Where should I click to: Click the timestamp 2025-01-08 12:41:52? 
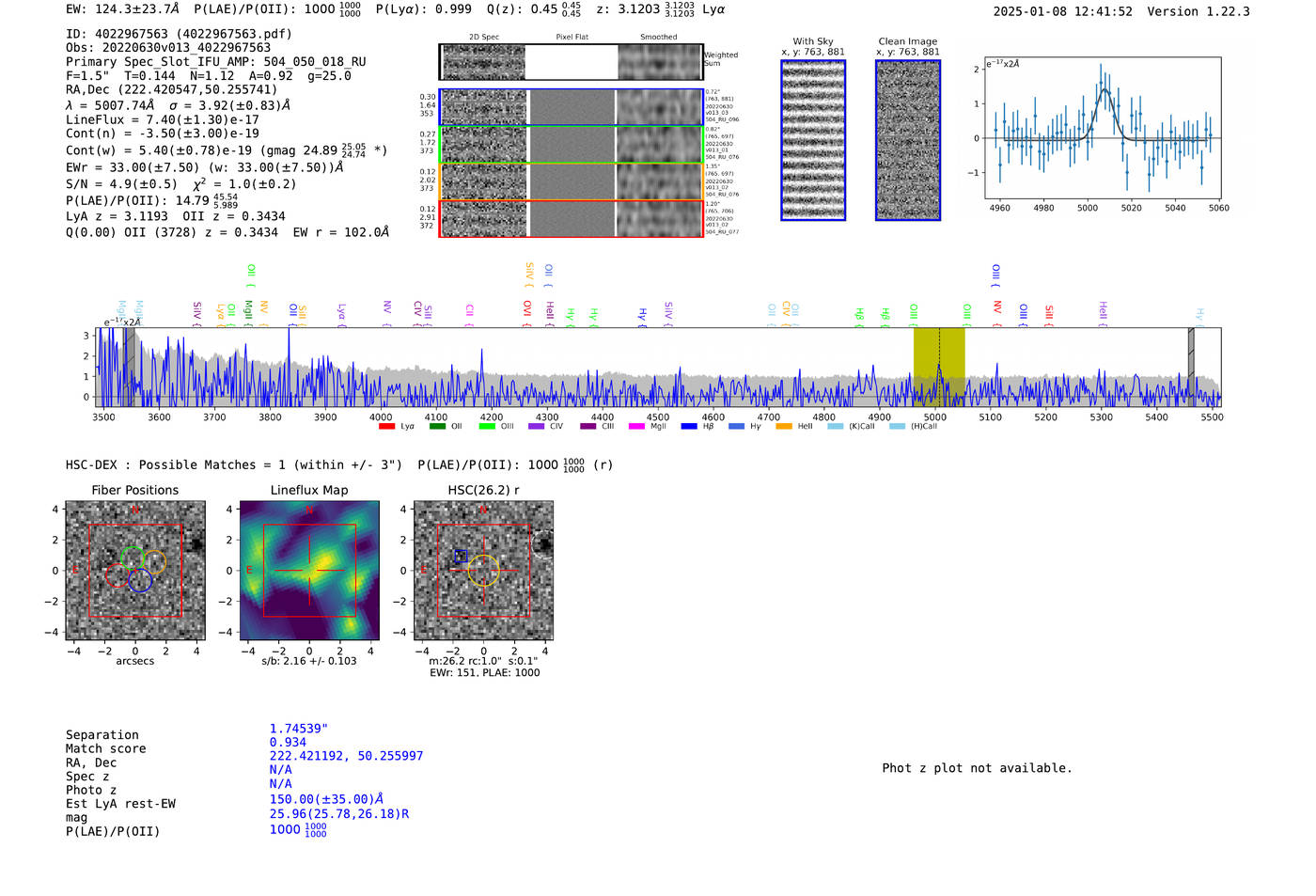(x=1063, y=11)
